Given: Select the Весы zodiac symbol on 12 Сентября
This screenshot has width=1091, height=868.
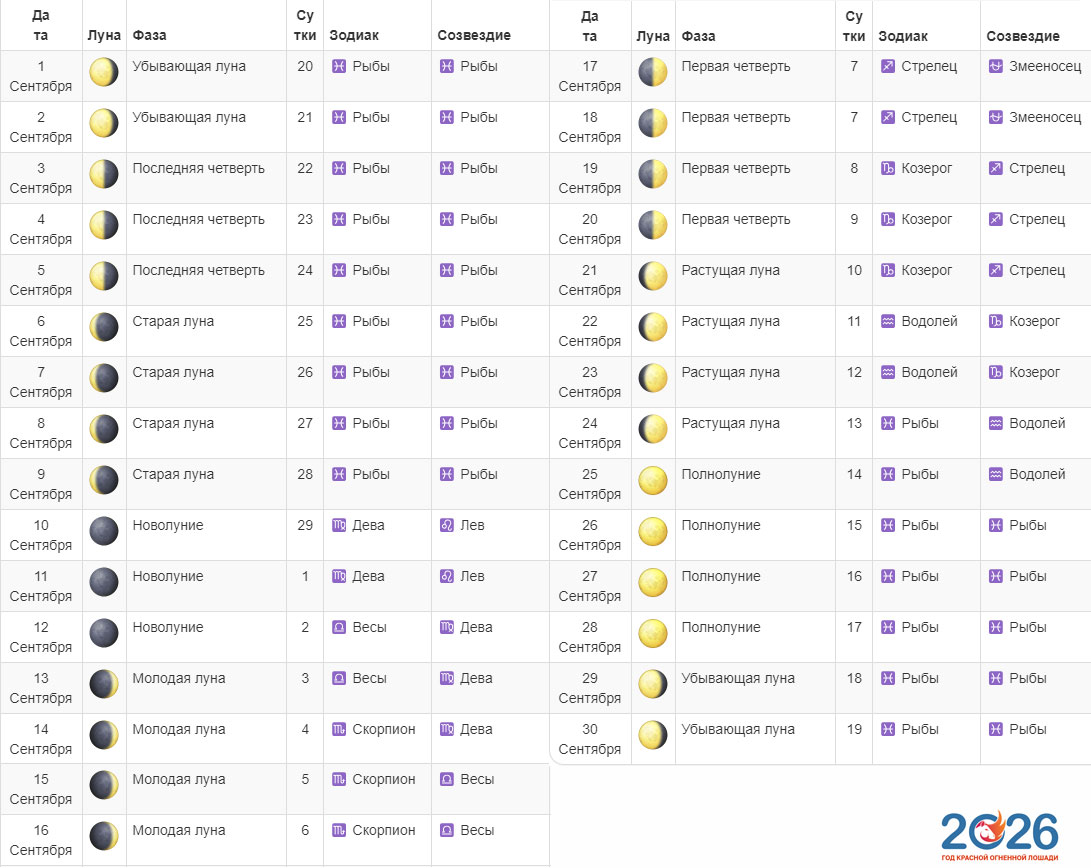Looking at the screenshot, I should click(x=339, y=627).
